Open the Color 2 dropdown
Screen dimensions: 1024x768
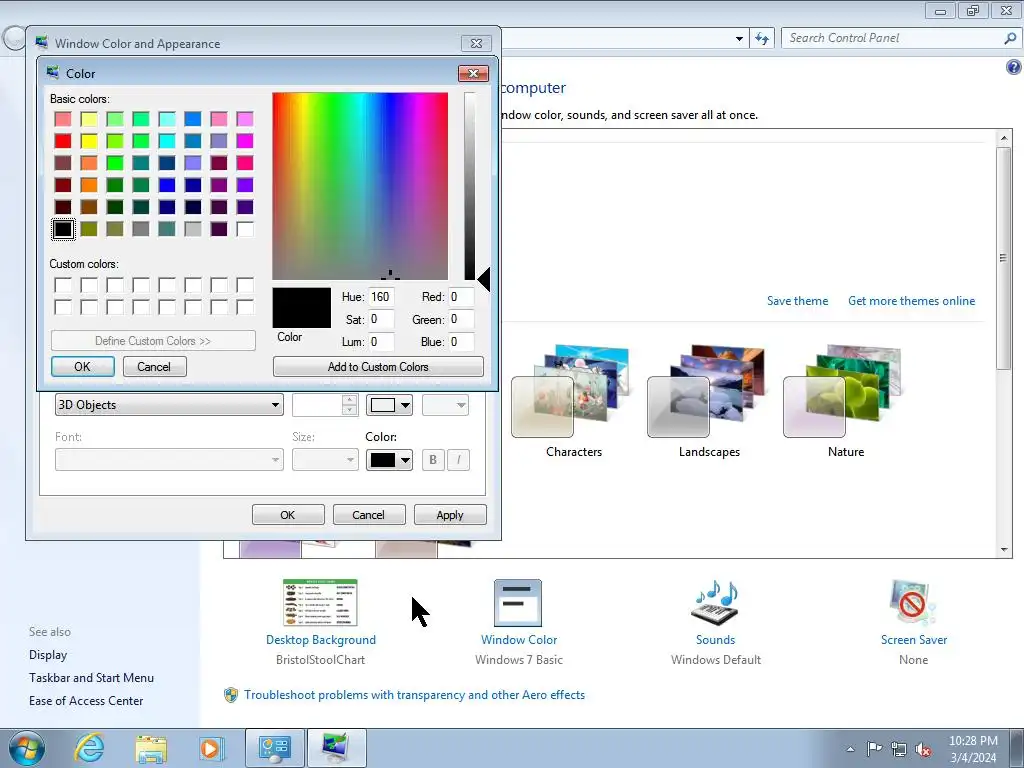[445, 405]
